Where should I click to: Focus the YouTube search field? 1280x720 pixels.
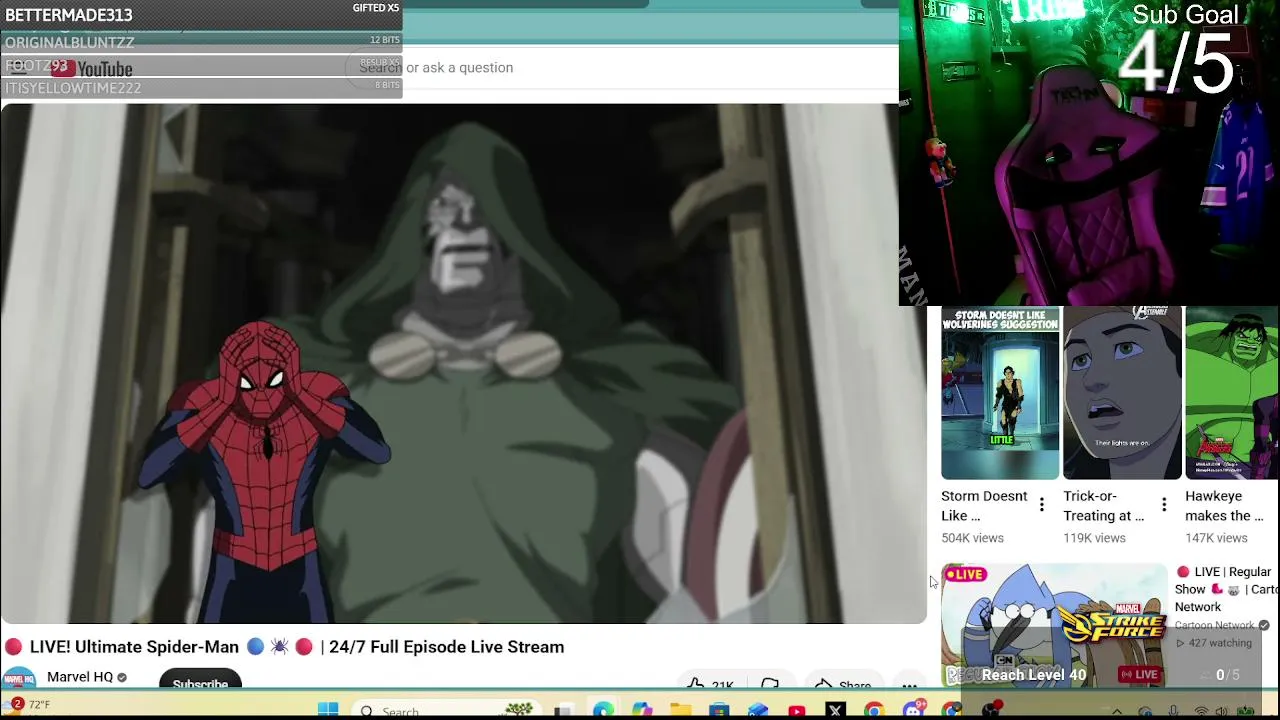620,67
